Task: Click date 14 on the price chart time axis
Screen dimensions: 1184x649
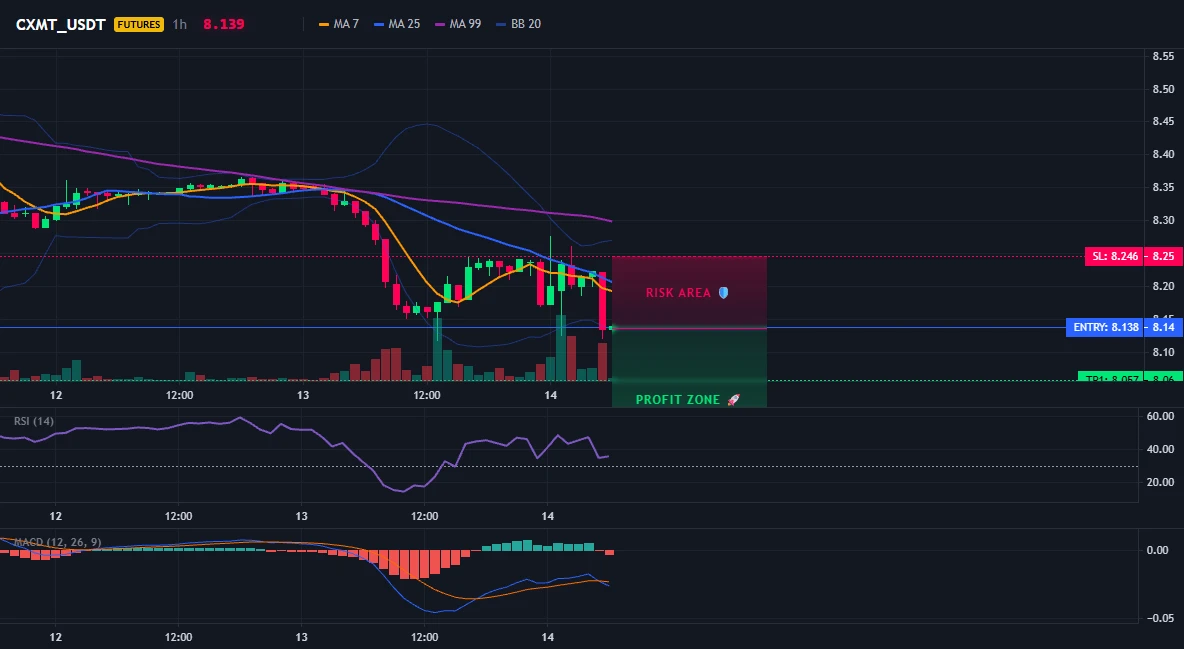Action: point(550,395)
